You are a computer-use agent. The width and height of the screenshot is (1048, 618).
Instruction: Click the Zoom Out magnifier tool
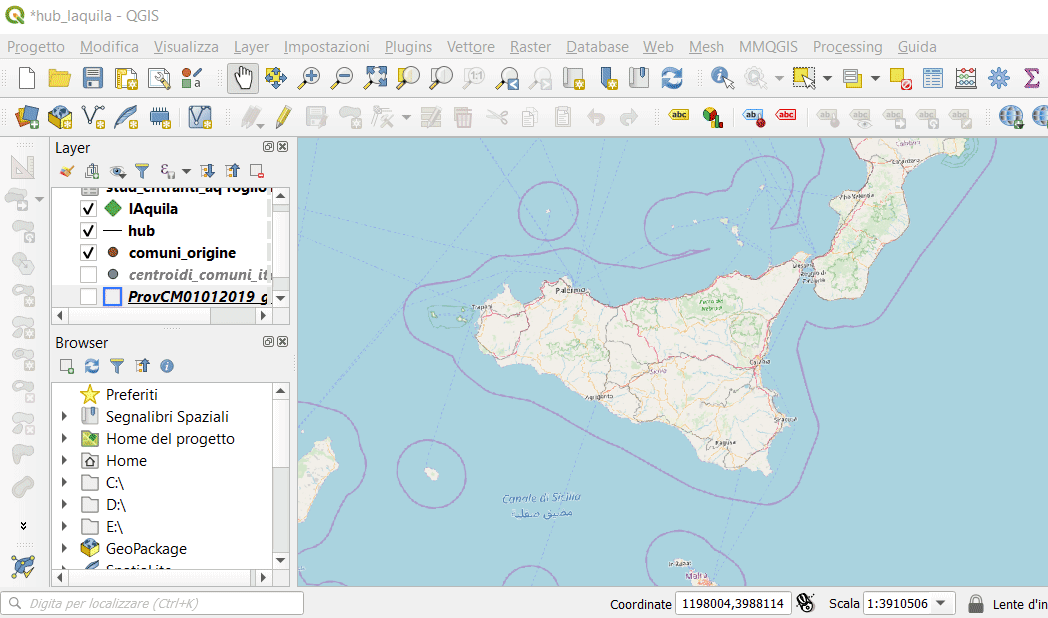tap(342, 78)
